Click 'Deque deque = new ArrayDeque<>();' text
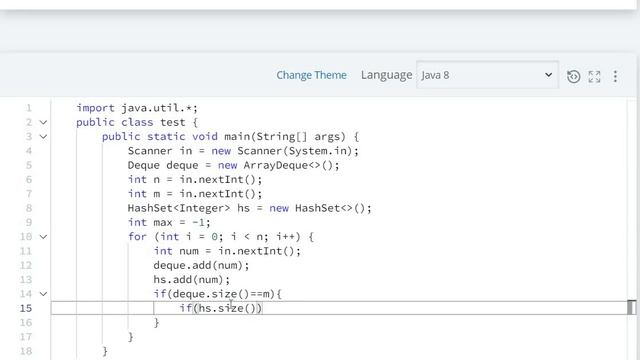 (233, 165)
